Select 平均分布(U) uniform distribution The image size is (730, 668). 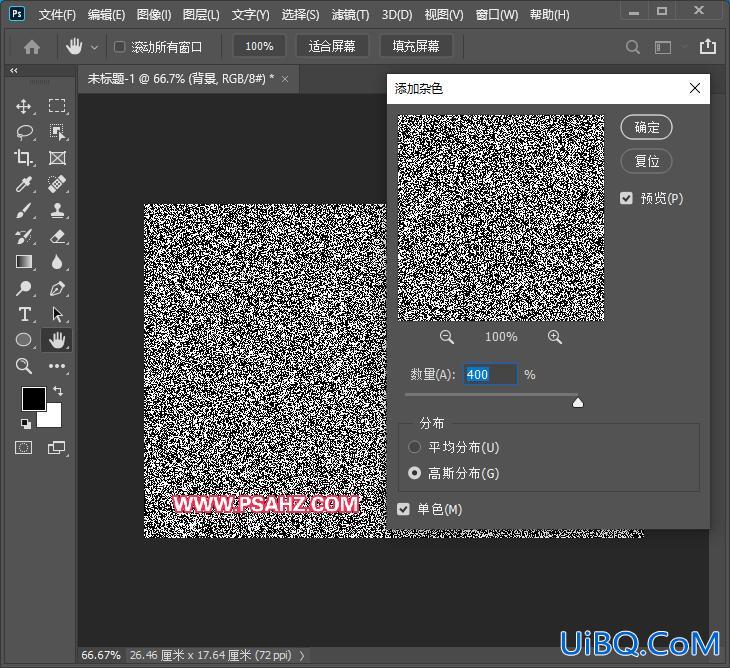click(414, 447)
